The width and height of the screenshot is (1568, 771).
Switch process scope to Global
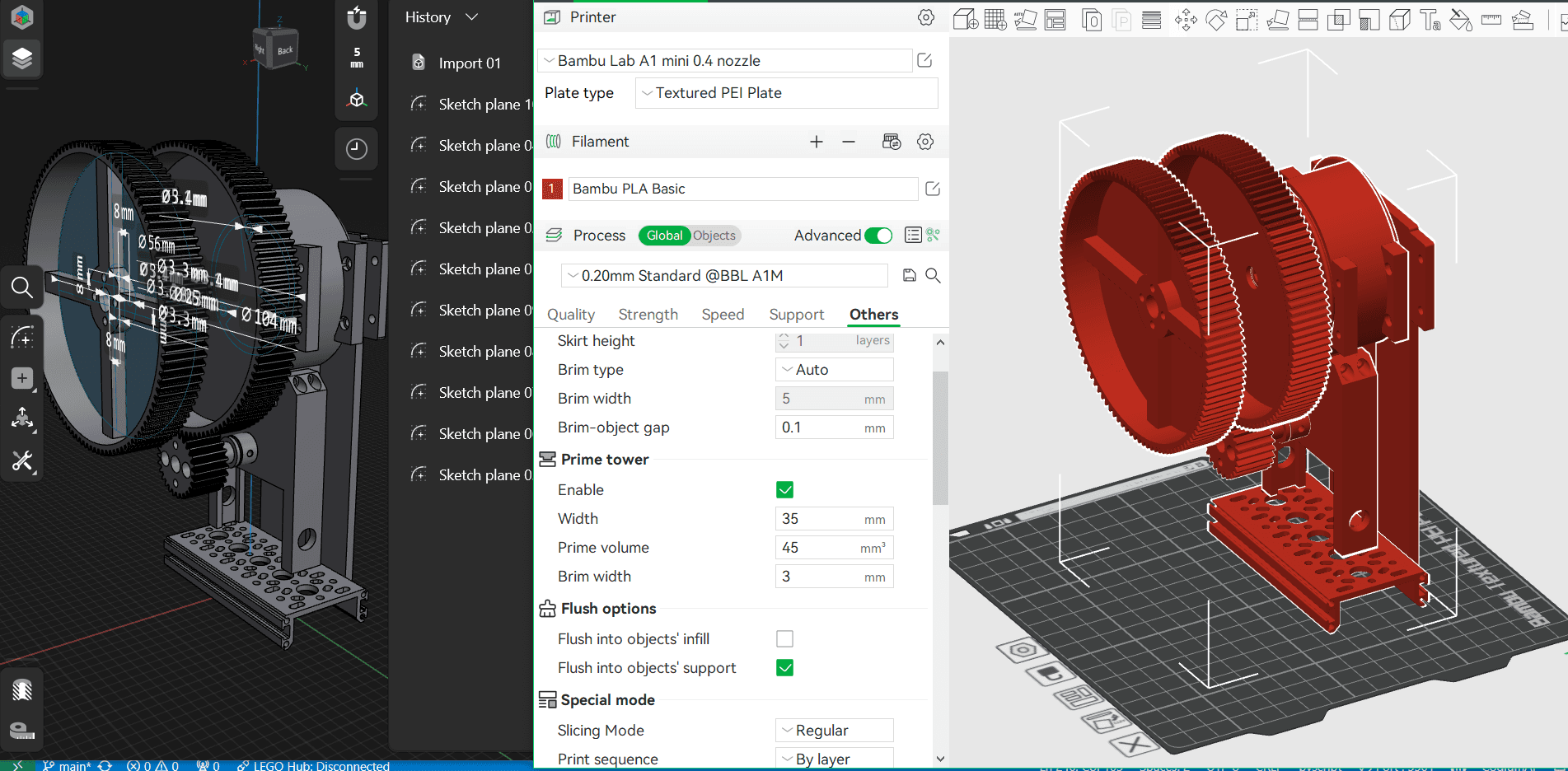coord(664,236)
